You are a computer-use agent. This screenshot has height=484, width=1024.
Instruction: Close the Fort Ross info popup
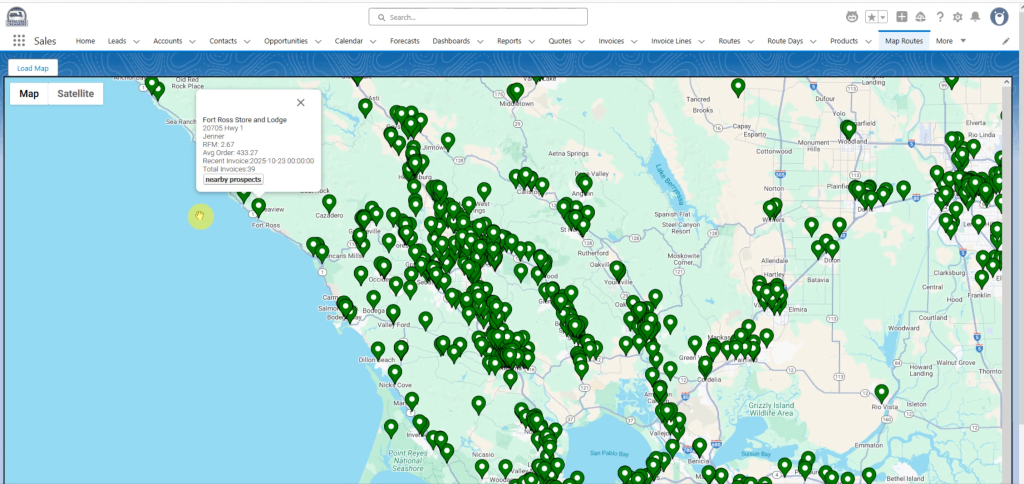(x=300, y=103)
